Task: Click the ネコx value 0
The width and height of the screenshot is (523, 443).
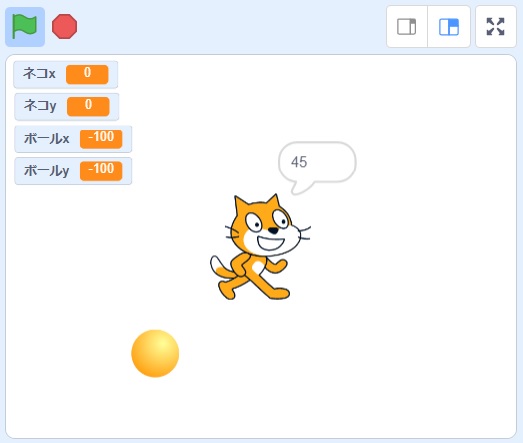Action: click(87, 74)
